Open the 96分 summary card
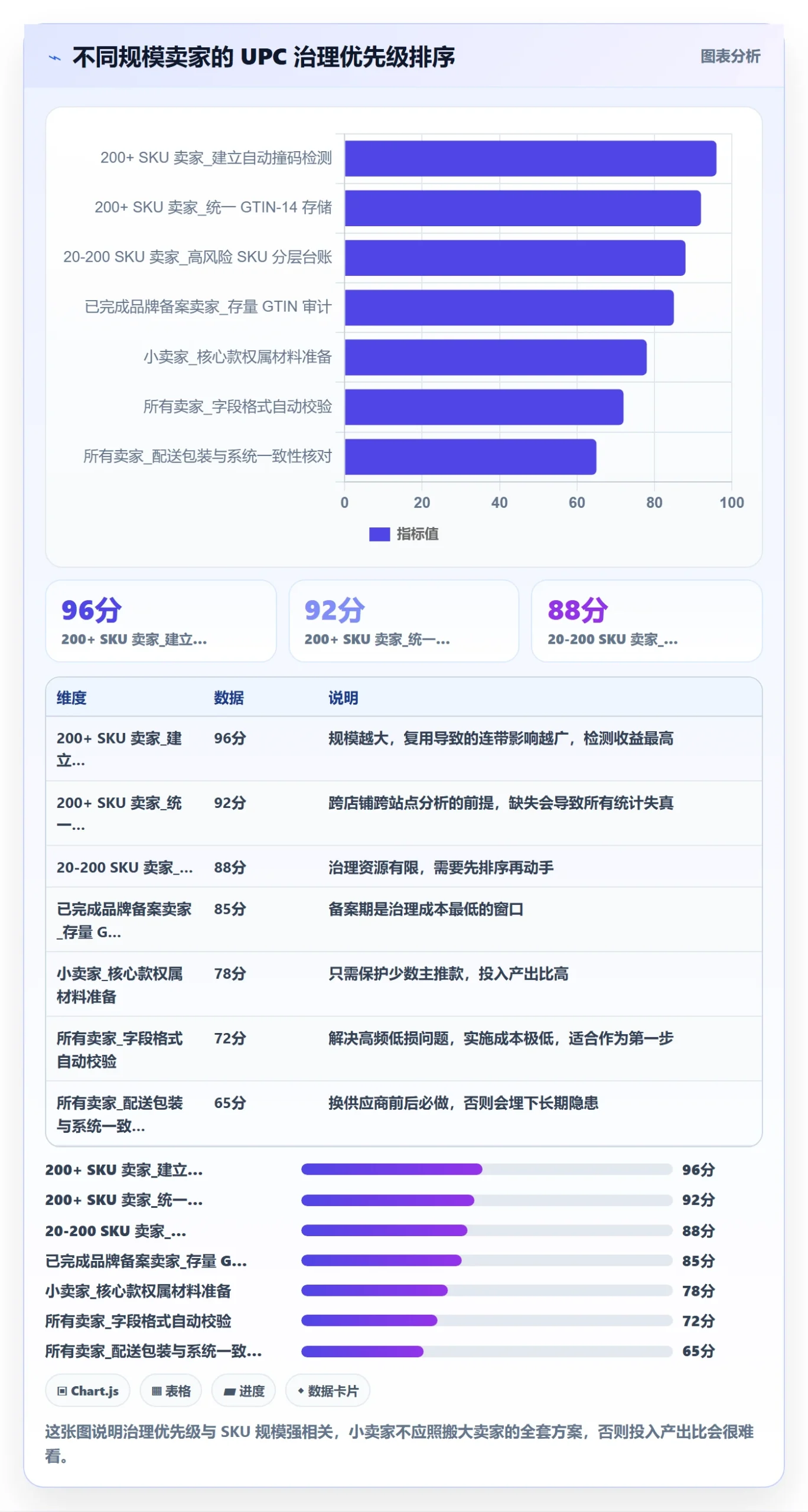 click(x=161, y=621)
